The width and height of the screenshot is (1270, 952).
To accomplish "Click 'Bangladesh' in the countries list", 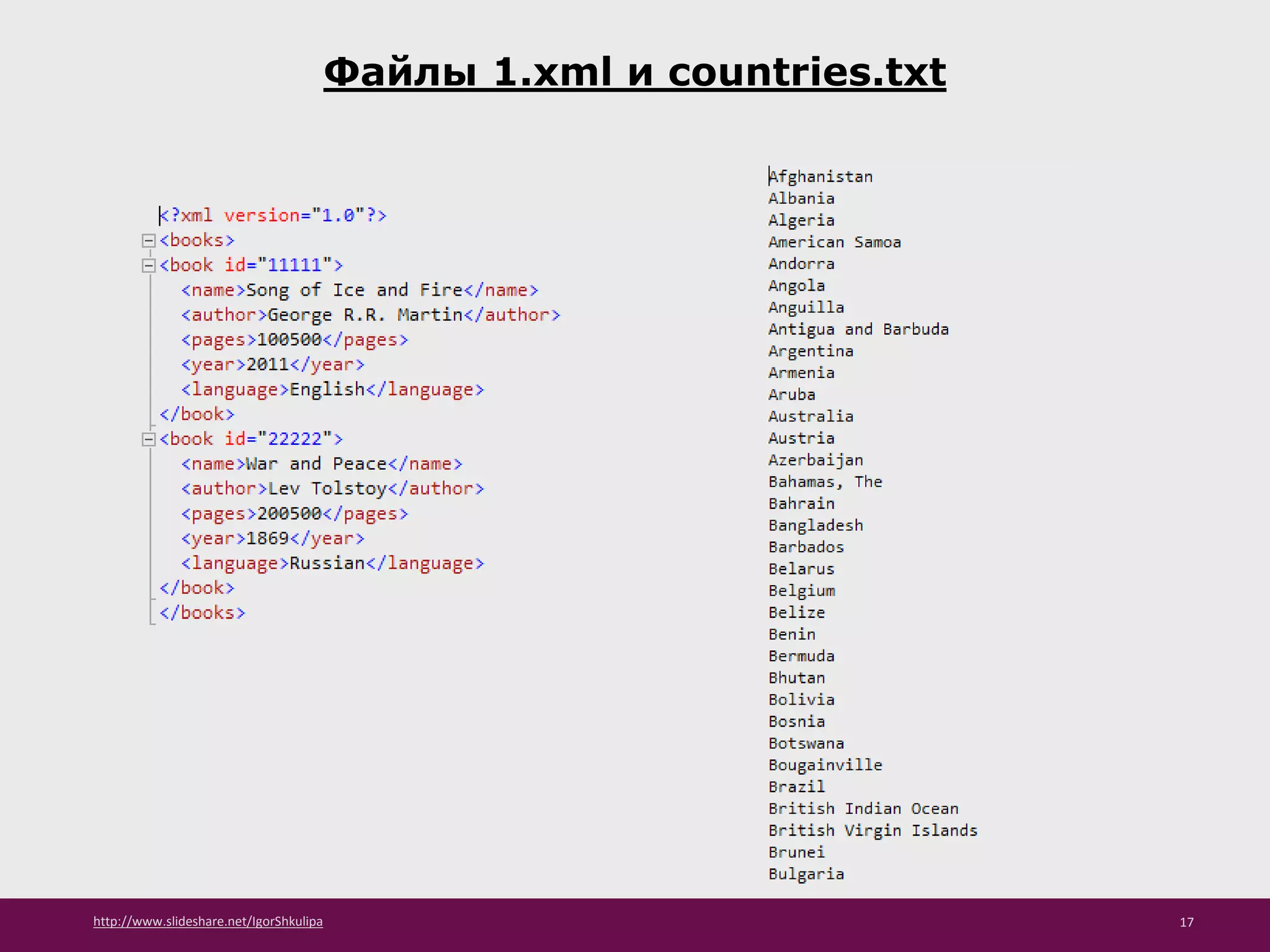I will [815, 526].
